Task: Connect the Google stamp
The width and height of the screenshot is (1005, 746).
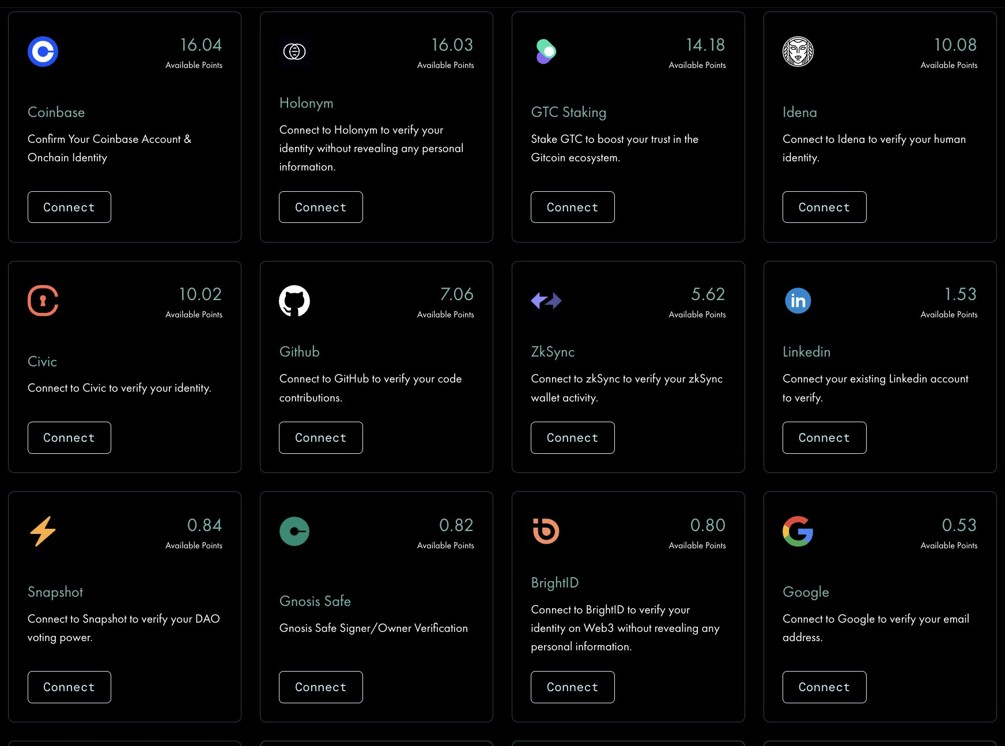Action: tap(824, 687)
